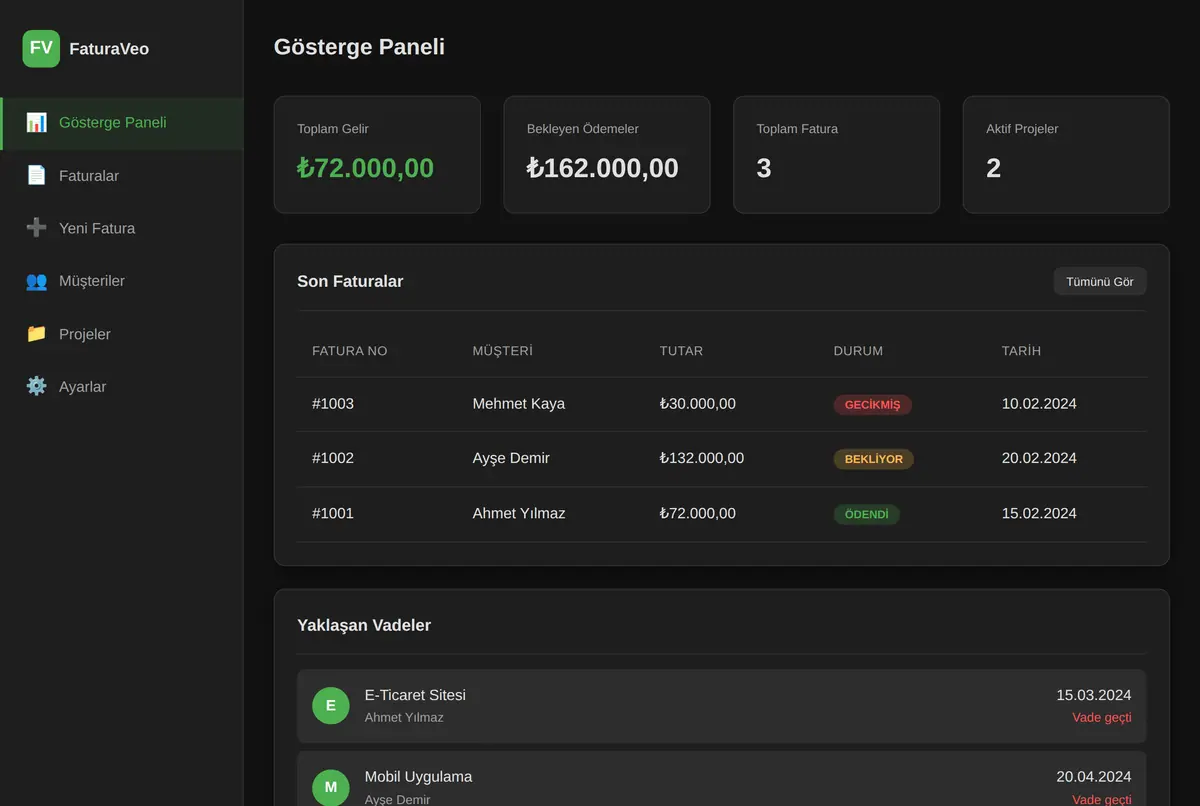1200x806 pixels.
Task: Click the folder icon beside Projeler
Action: click(36, 334)
